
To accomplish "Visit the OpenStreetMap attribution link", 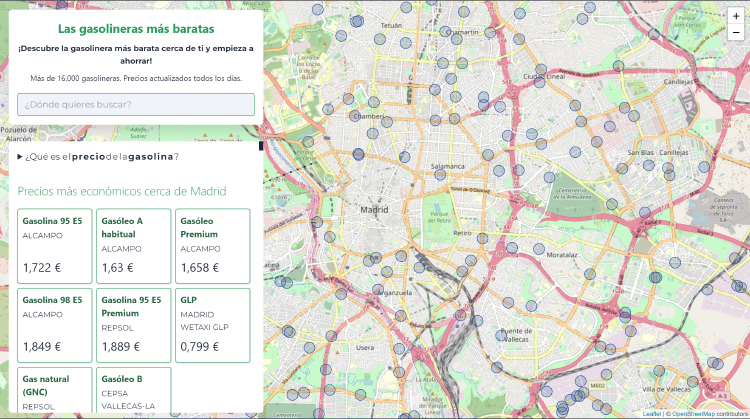I will 692,413.
